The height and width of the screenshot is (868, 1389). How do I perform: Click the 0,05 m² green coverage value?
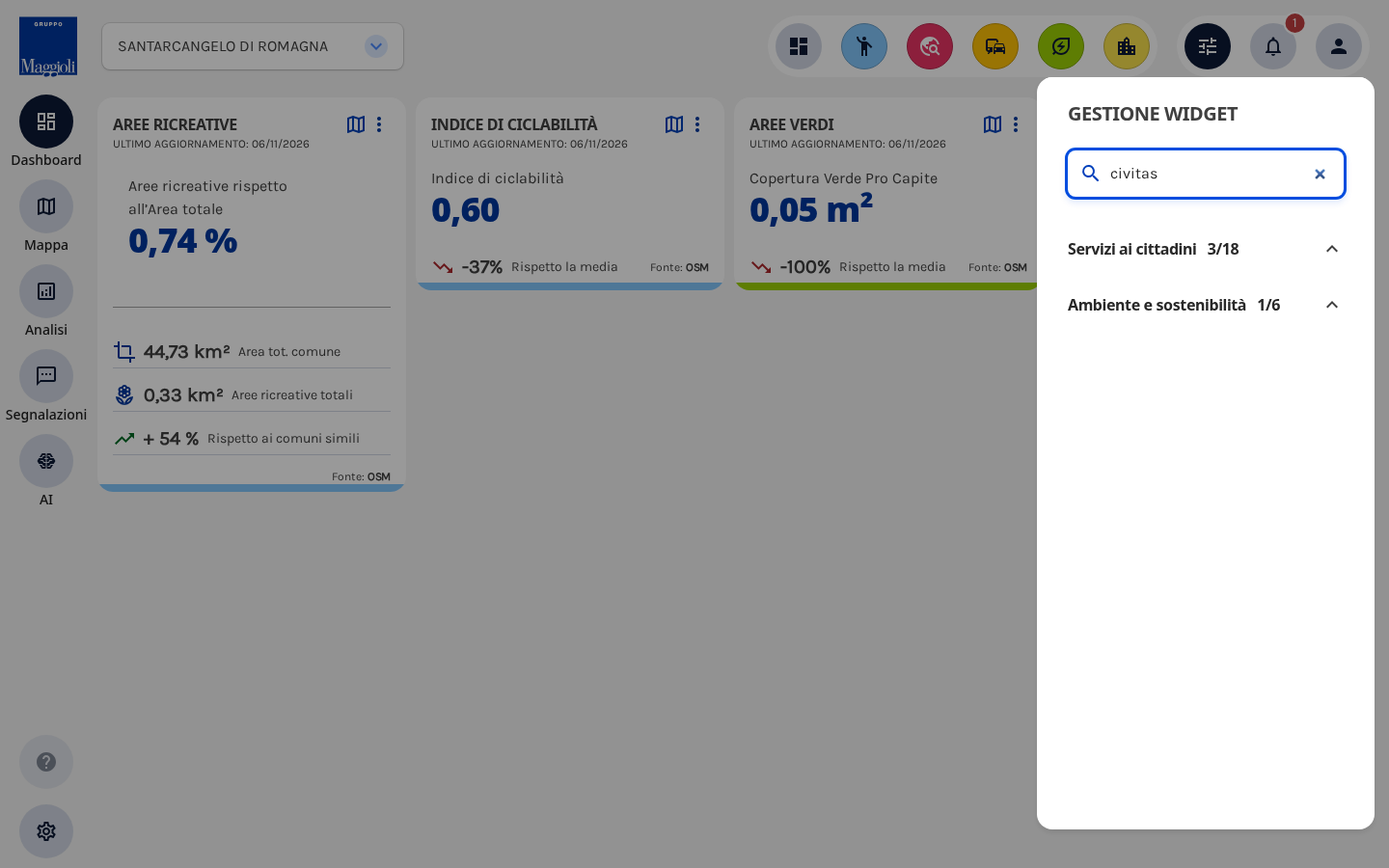811,208
